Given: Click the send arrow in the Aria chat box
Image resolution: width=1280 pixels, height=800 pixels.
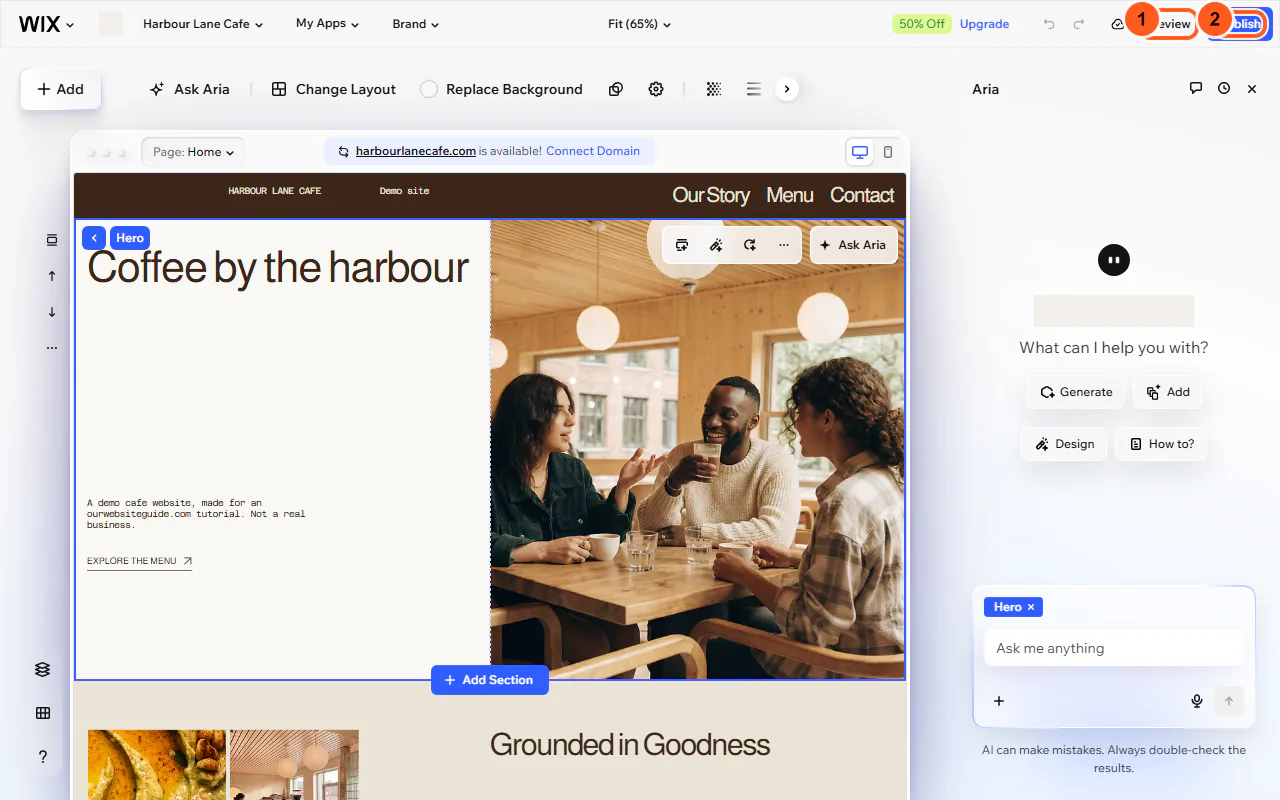Looking at the screenshot, I should [x=1229, y=701].
